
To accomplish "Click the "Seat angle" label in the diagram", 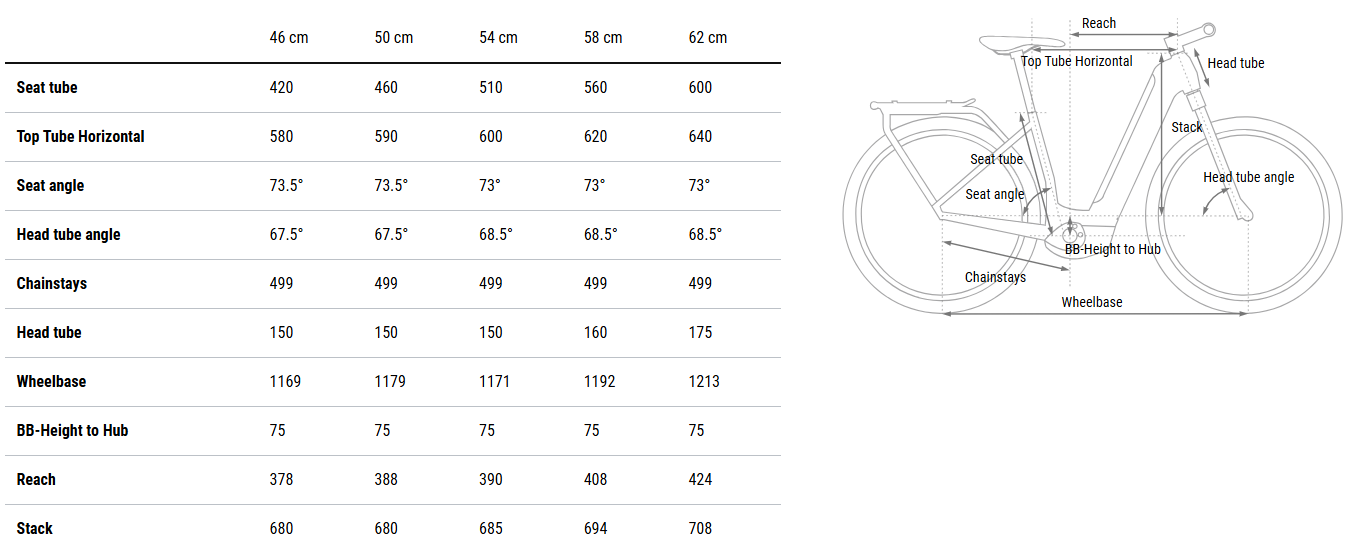I will tap(994, 194).
